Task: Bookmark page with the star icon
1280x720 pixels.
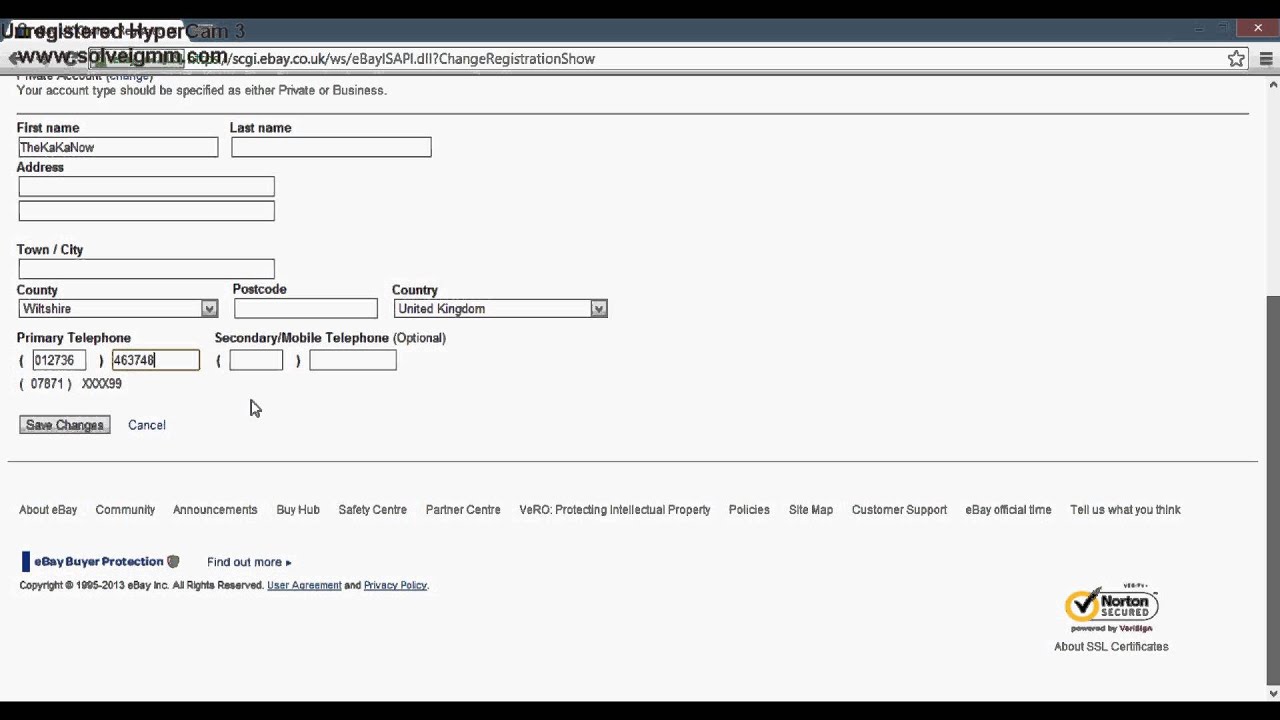Action: (1237, 59)
